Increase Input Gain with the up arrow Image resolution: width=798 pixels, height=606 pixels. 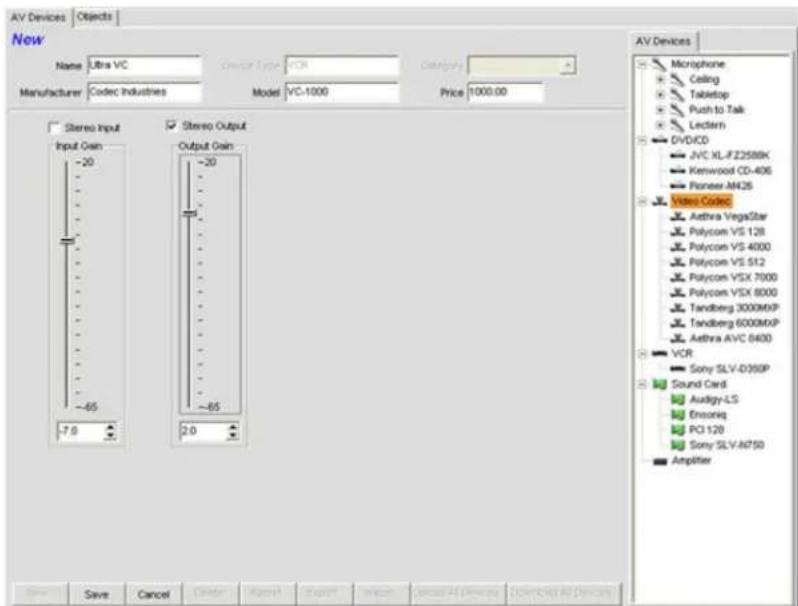coord(110,427)
